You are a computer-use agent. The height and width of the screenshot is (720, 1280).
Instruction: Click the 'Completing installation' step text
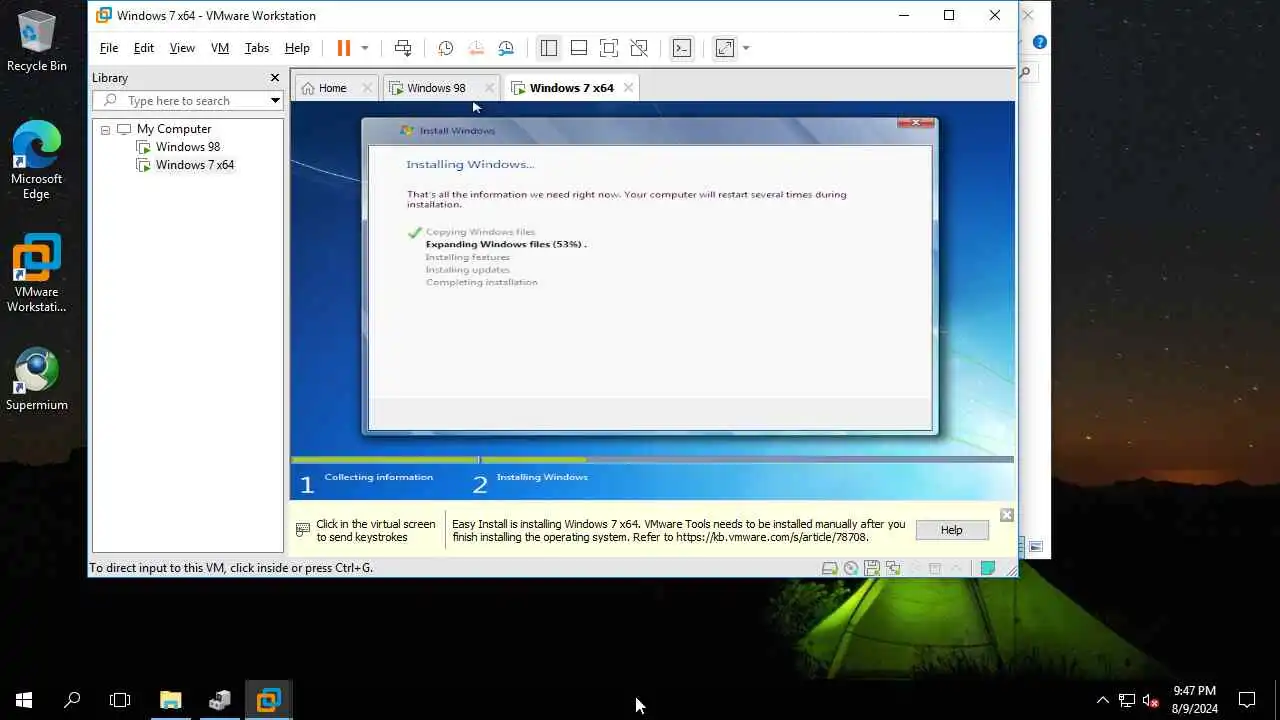coord(481,282)
